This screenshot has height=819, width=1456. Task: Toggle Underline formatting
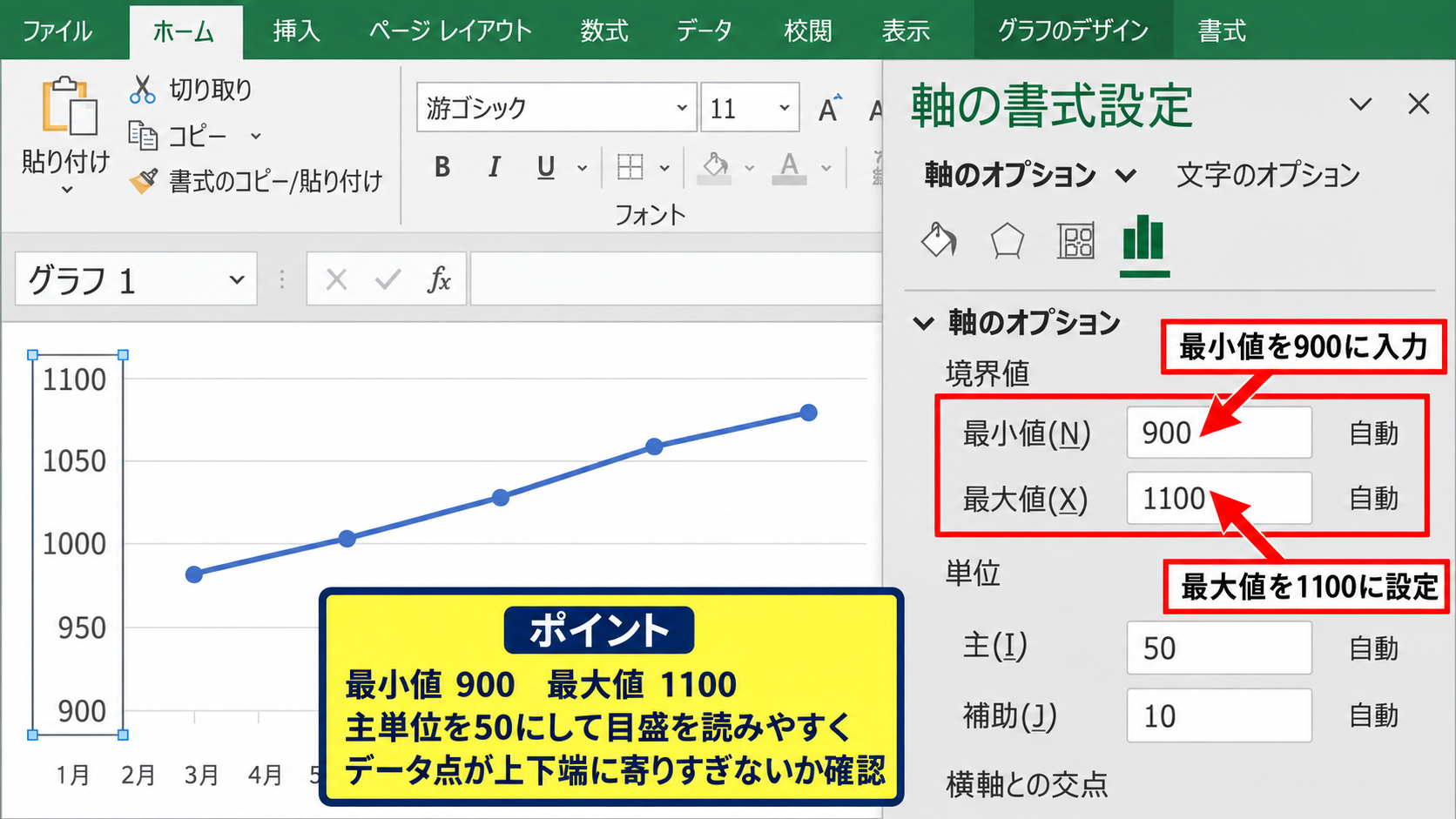click(546, 166)
